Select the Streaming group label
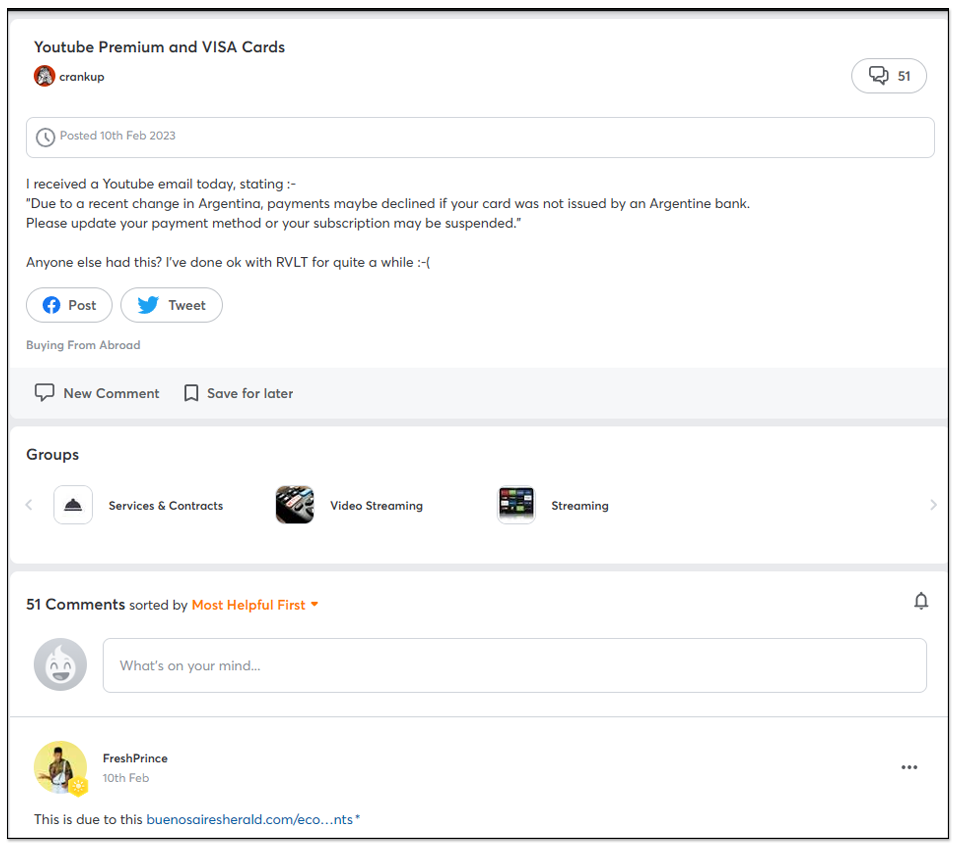The width and height of the screenshot is (956, 848). [x=580, y=505]
